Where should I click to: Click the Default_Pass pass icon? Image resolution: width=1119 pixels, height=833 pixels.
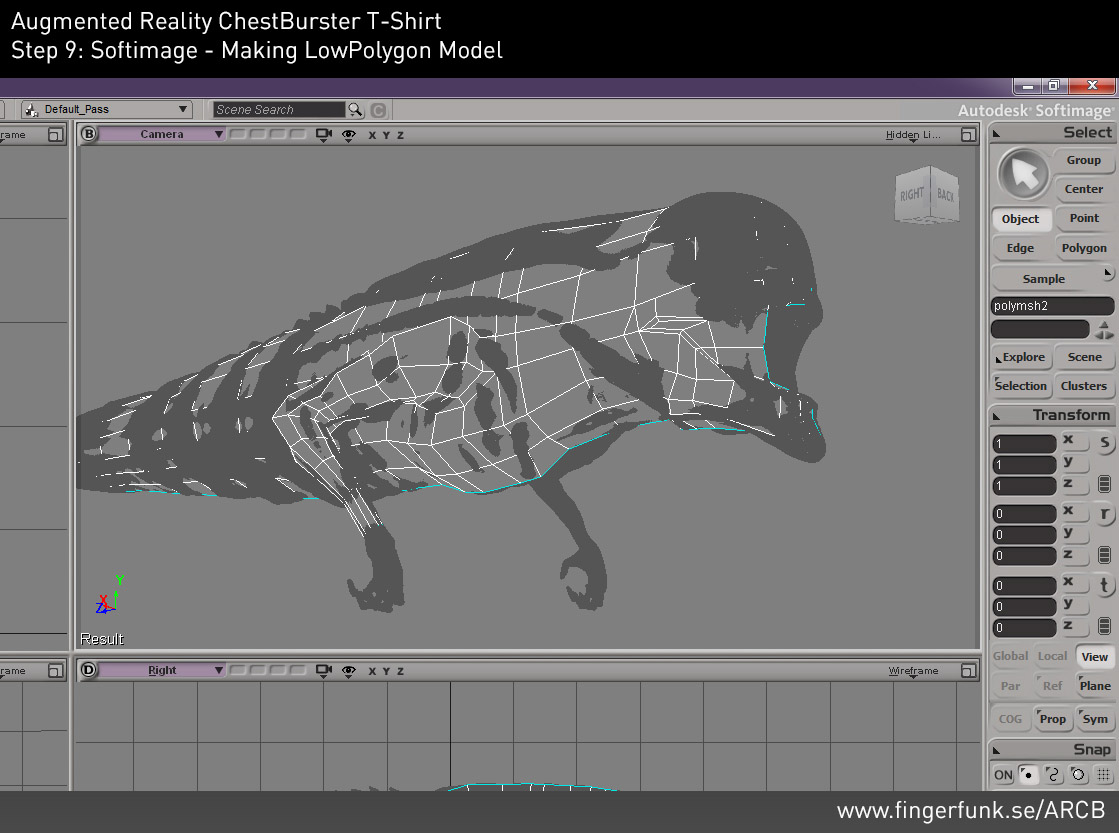(31, 109)
